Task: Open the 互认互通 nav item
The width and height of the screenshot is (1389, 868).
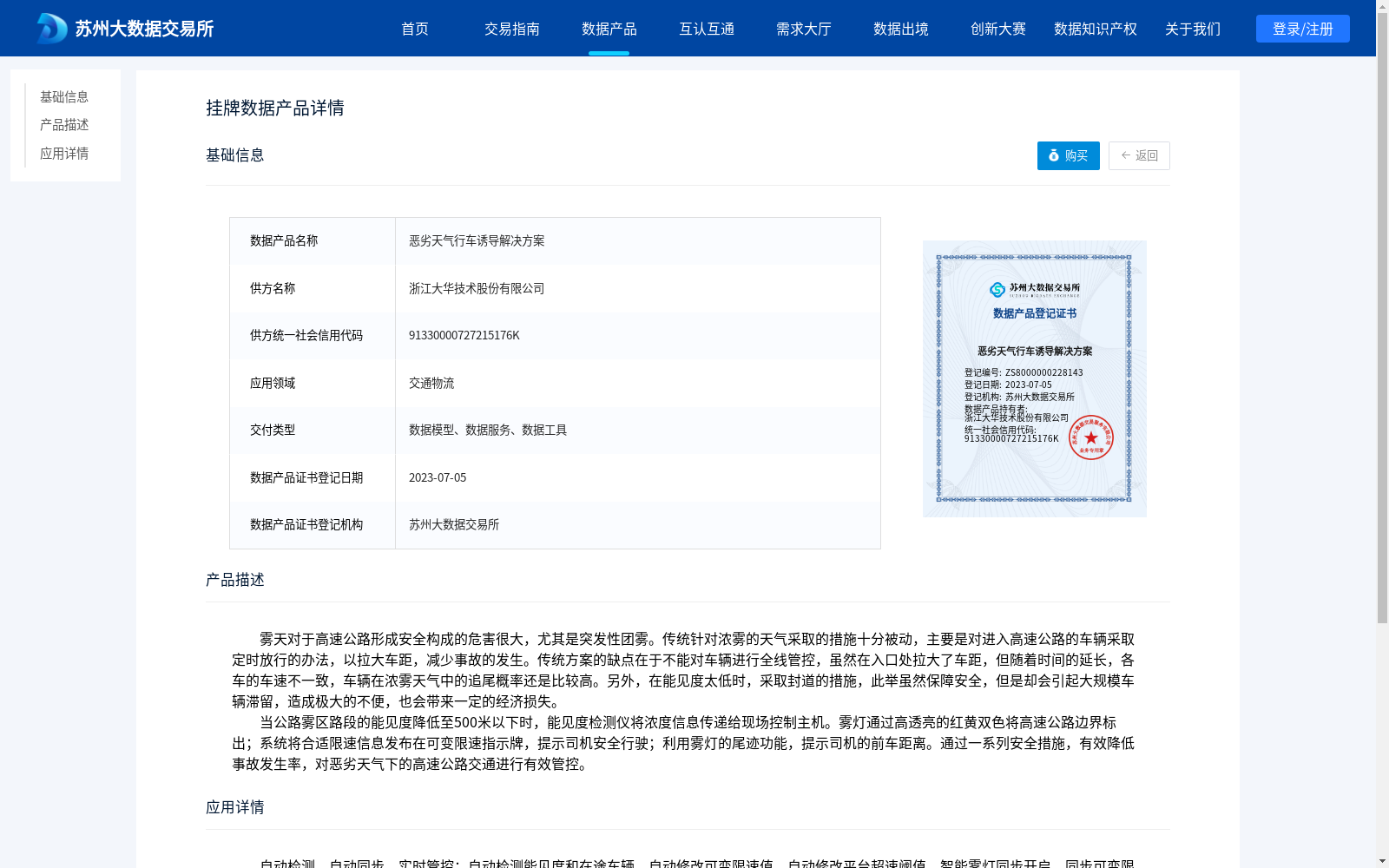Action: click(707, 29)
